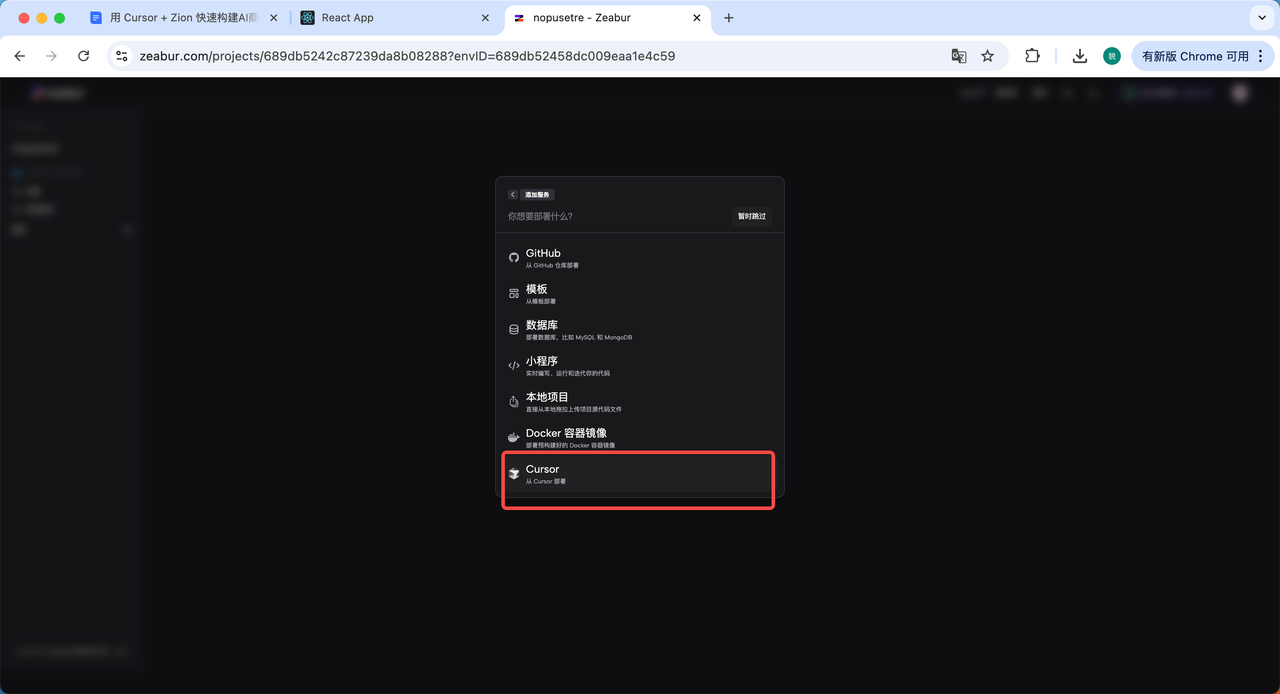Open the Google Translate page icon
The width and height of the screenshot is (1280, 694).
tap(959, 56)
